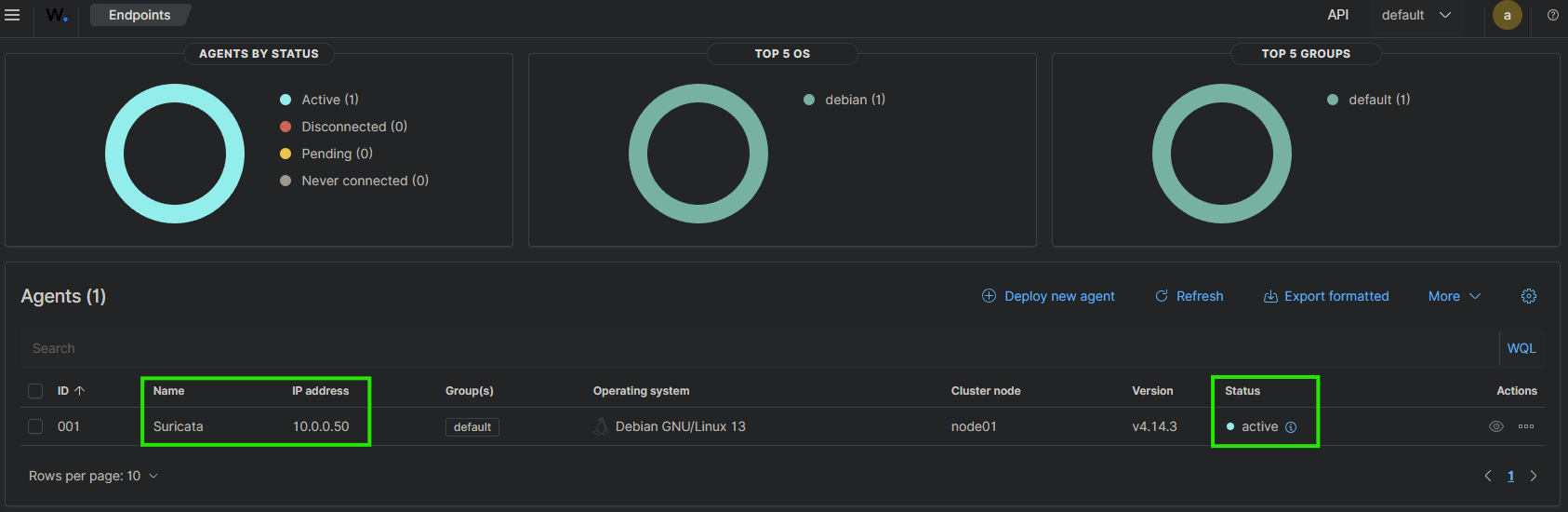Open the hamburger navigation menu

point(12,15)
